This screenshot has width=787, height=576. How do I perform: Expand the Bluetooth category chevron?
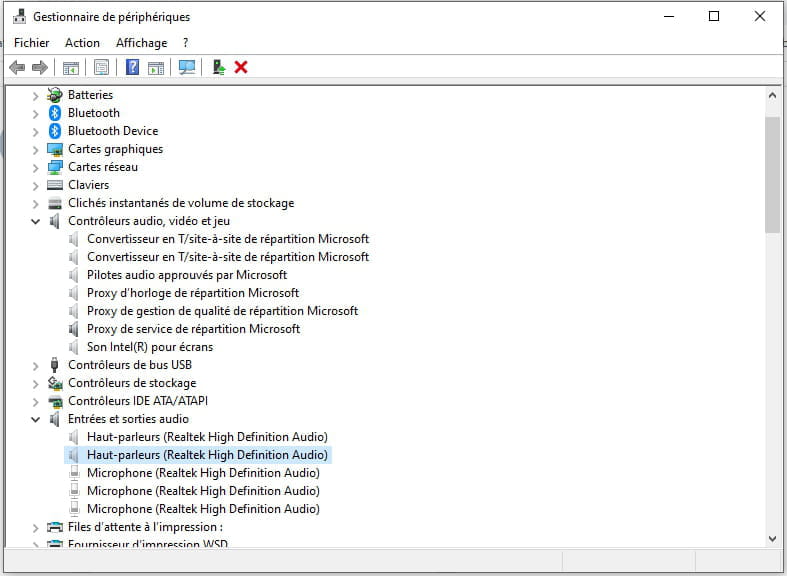[35, 113]
